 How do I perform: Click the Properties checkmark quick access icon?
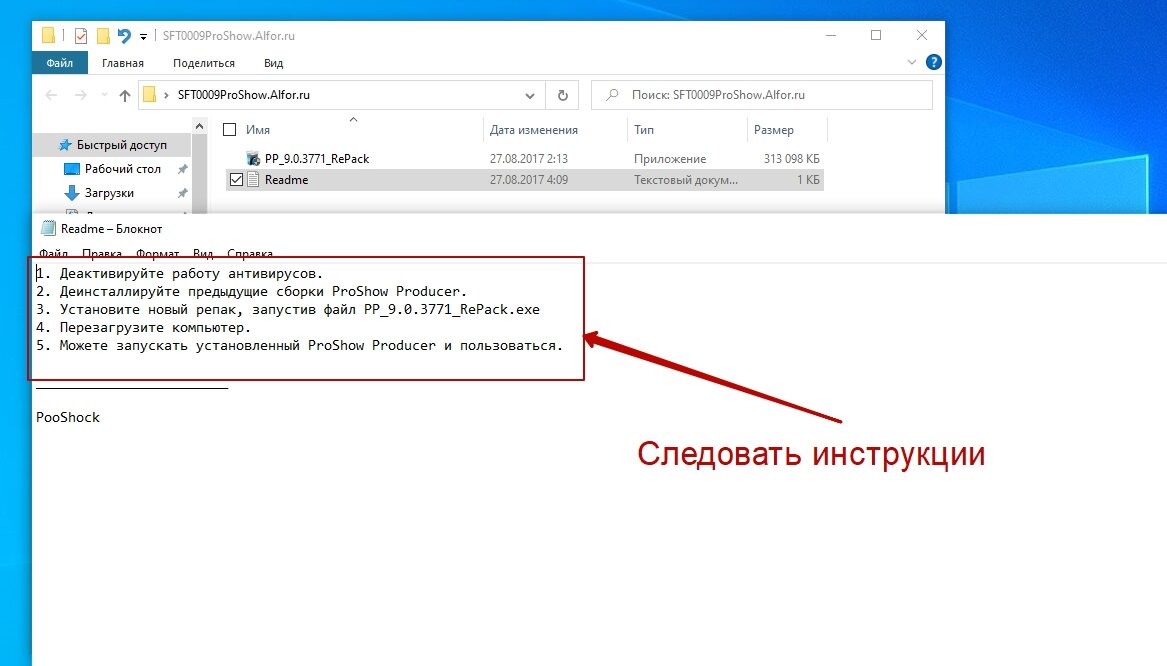pos(81,35)
